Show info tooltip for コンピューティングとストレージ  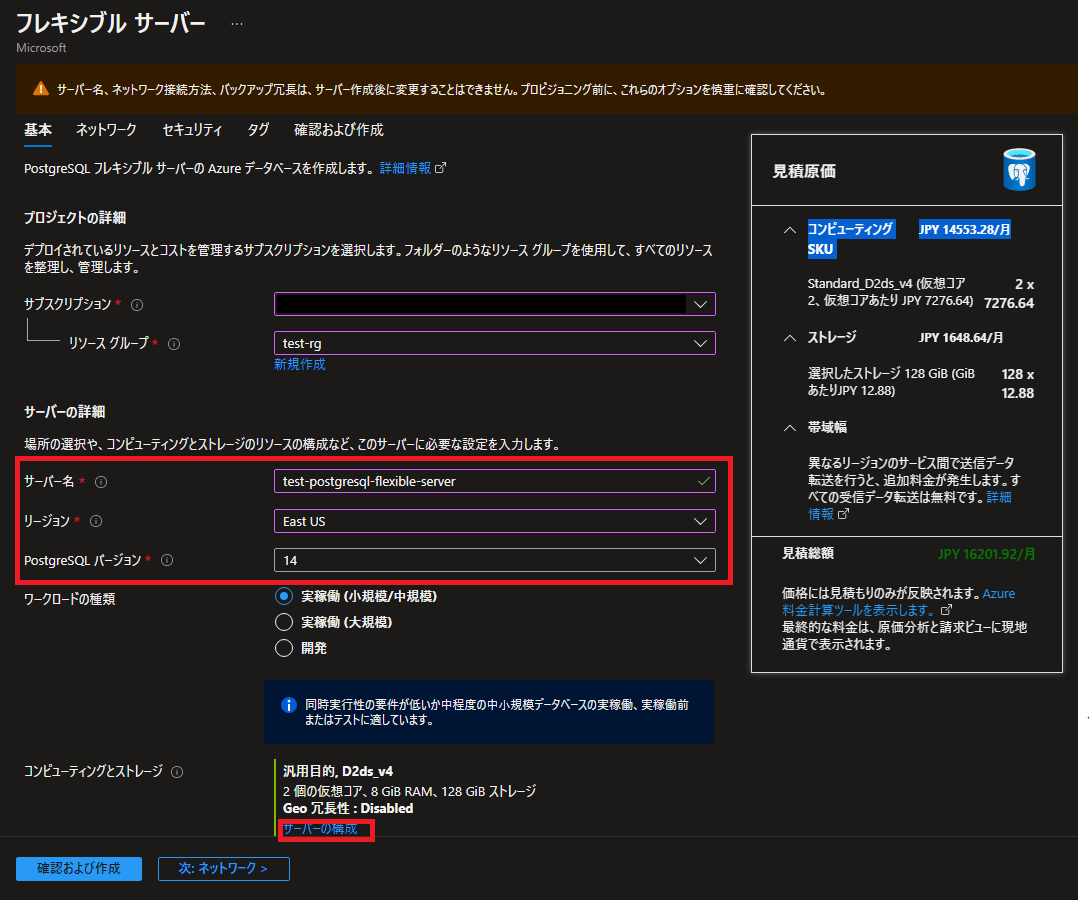177,772
